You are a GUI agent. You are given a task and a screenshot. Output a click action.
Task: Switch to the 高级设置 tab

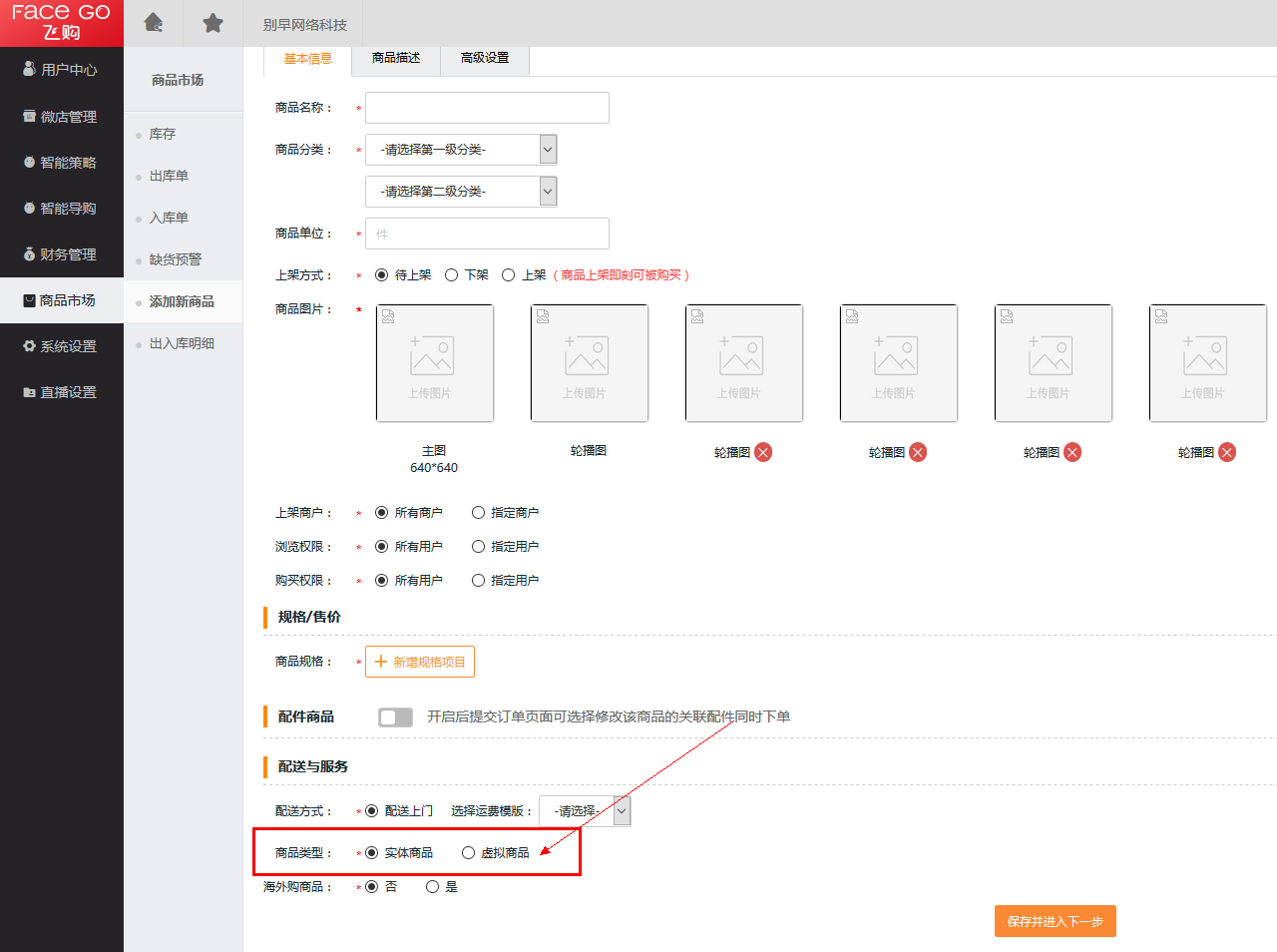point(485,59)
